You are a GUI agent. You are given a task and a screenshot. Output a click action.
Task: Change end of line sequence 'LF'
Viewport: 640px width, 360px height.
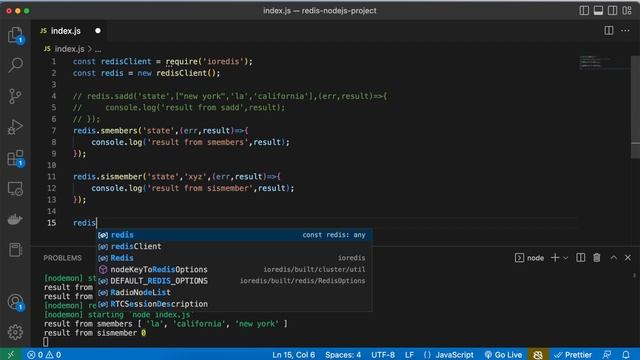tap(409, 355)
